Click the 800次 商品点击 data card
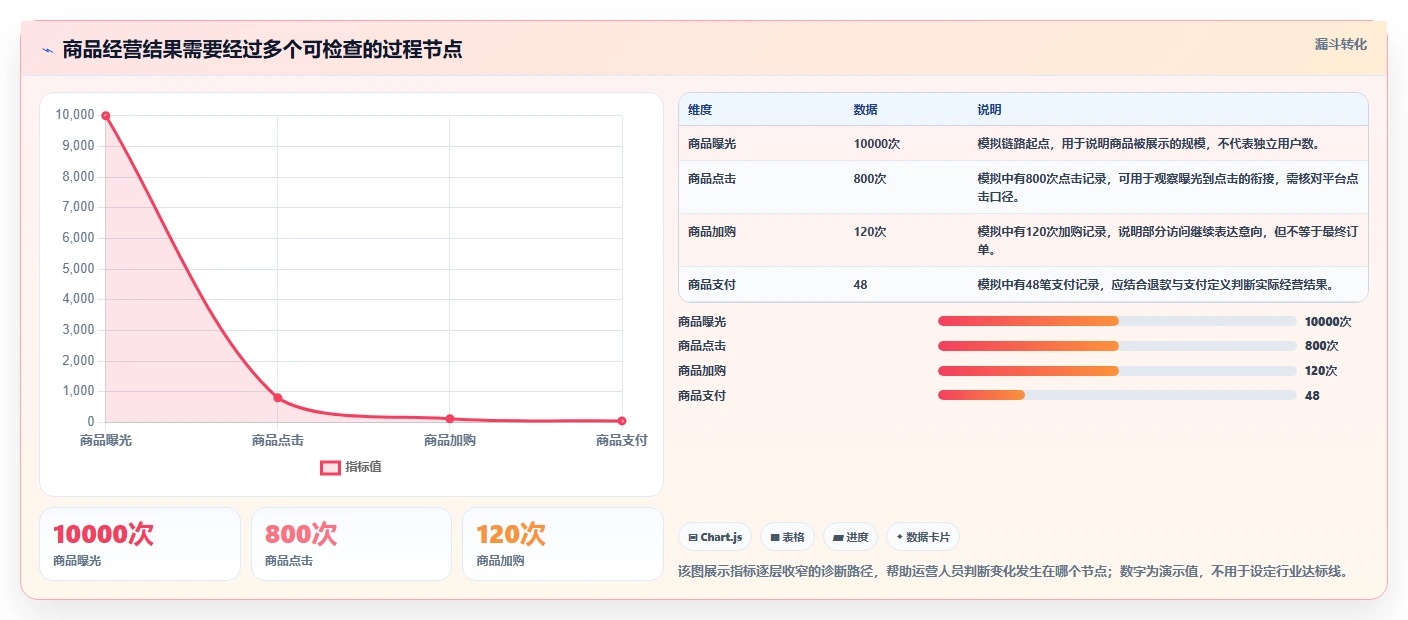Viewport: 1408px width, 620px height. coord(352,544)
